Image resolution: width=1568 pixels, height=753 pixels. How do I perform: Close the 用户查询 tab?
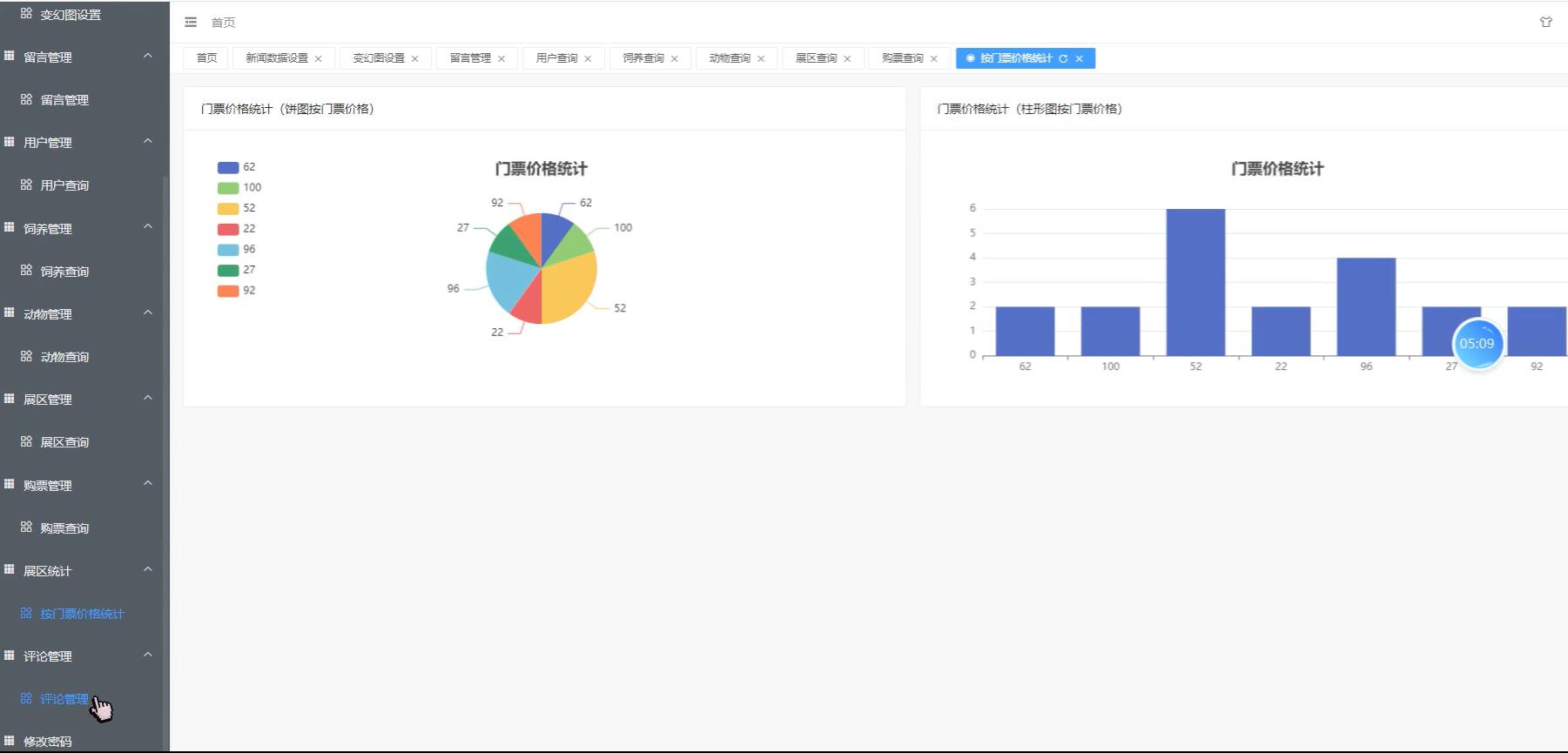(x=588, y=58)
